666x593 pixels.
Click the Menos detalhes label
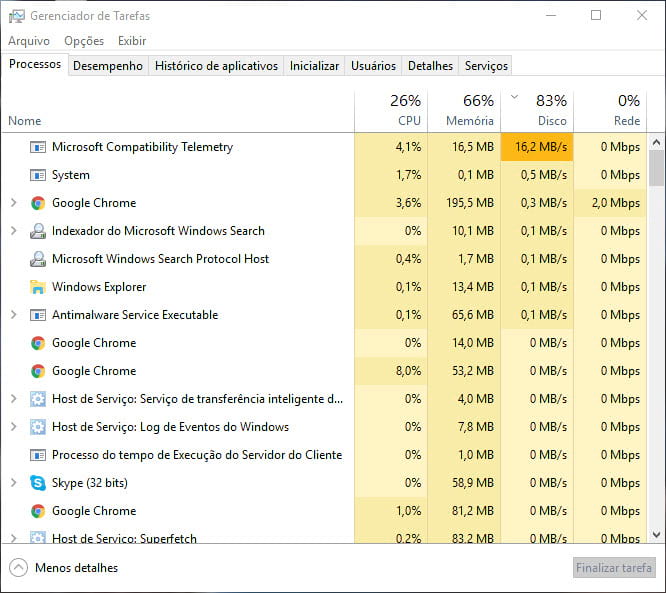[76, 568]
